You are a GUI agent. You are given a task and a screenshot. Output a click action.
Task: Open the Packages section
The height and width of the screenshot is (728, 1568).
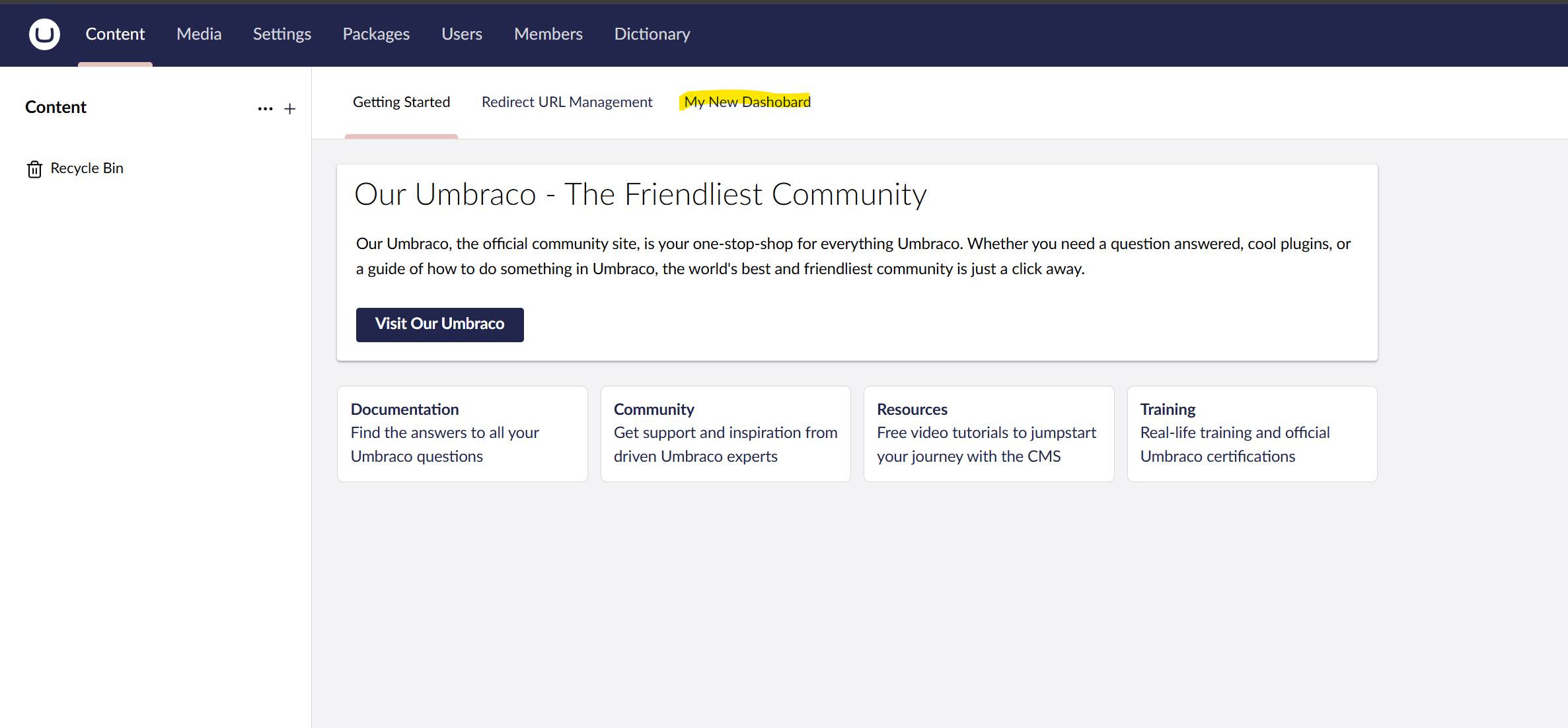point(376,34)
